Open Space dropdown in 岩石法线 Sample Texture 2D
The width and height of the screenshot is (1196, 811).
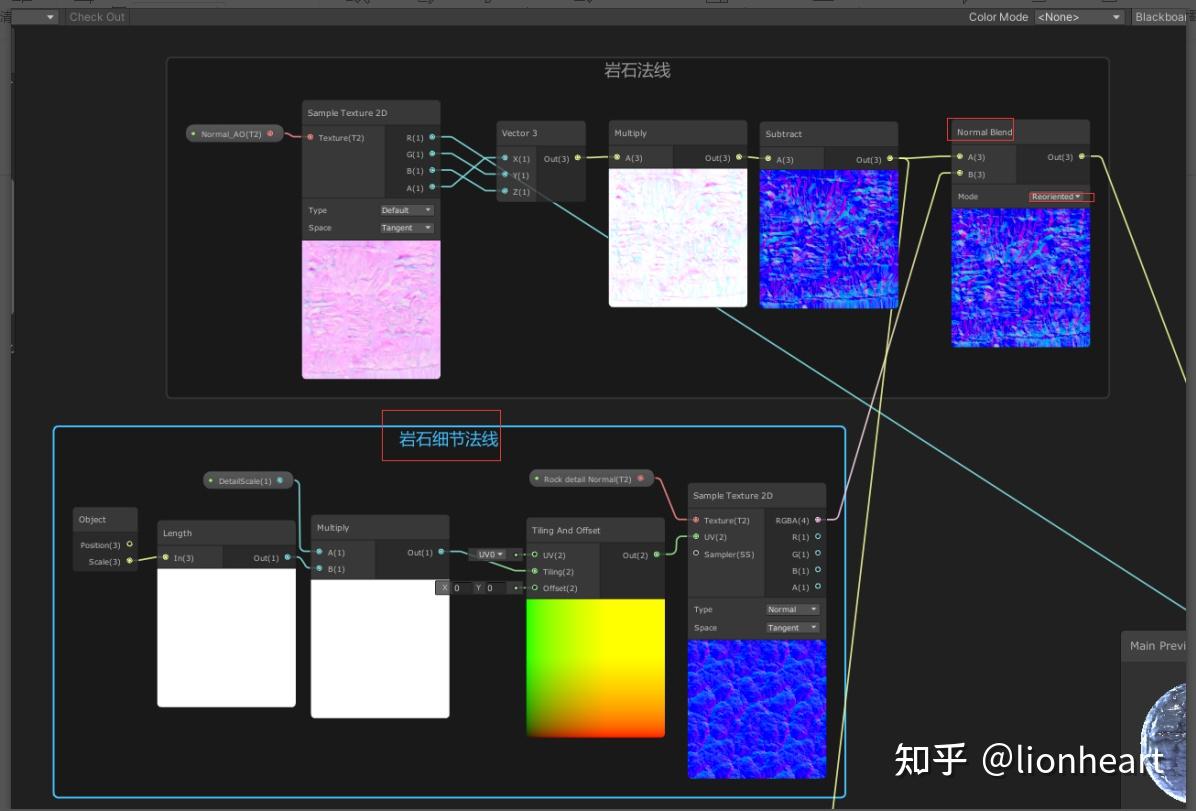pyautogui.click(x=407, y=227)
